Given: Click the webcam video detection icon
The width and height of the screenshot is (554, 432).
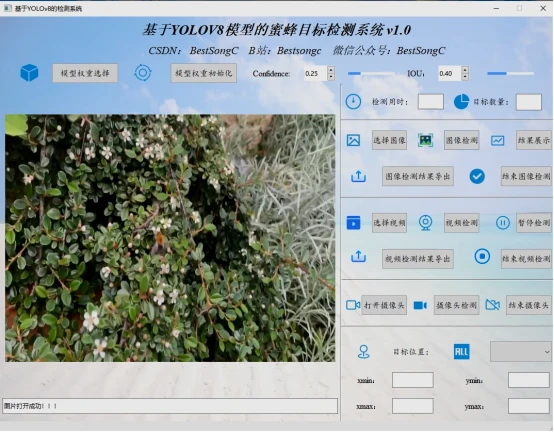Looking at the screenshot, I should [425, 223].
